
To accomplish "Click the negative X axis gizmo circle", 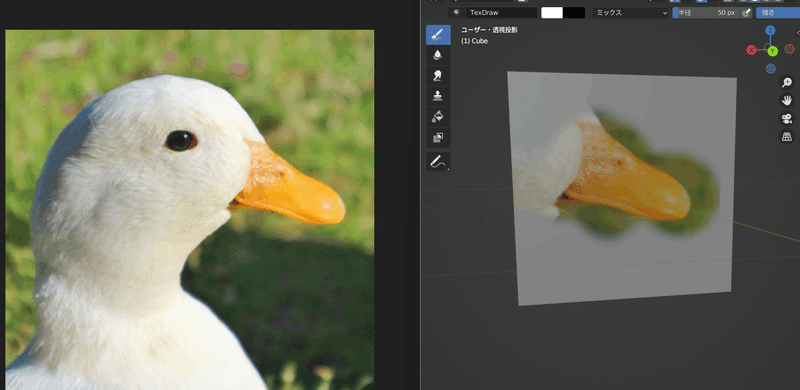I will point(790,49).
